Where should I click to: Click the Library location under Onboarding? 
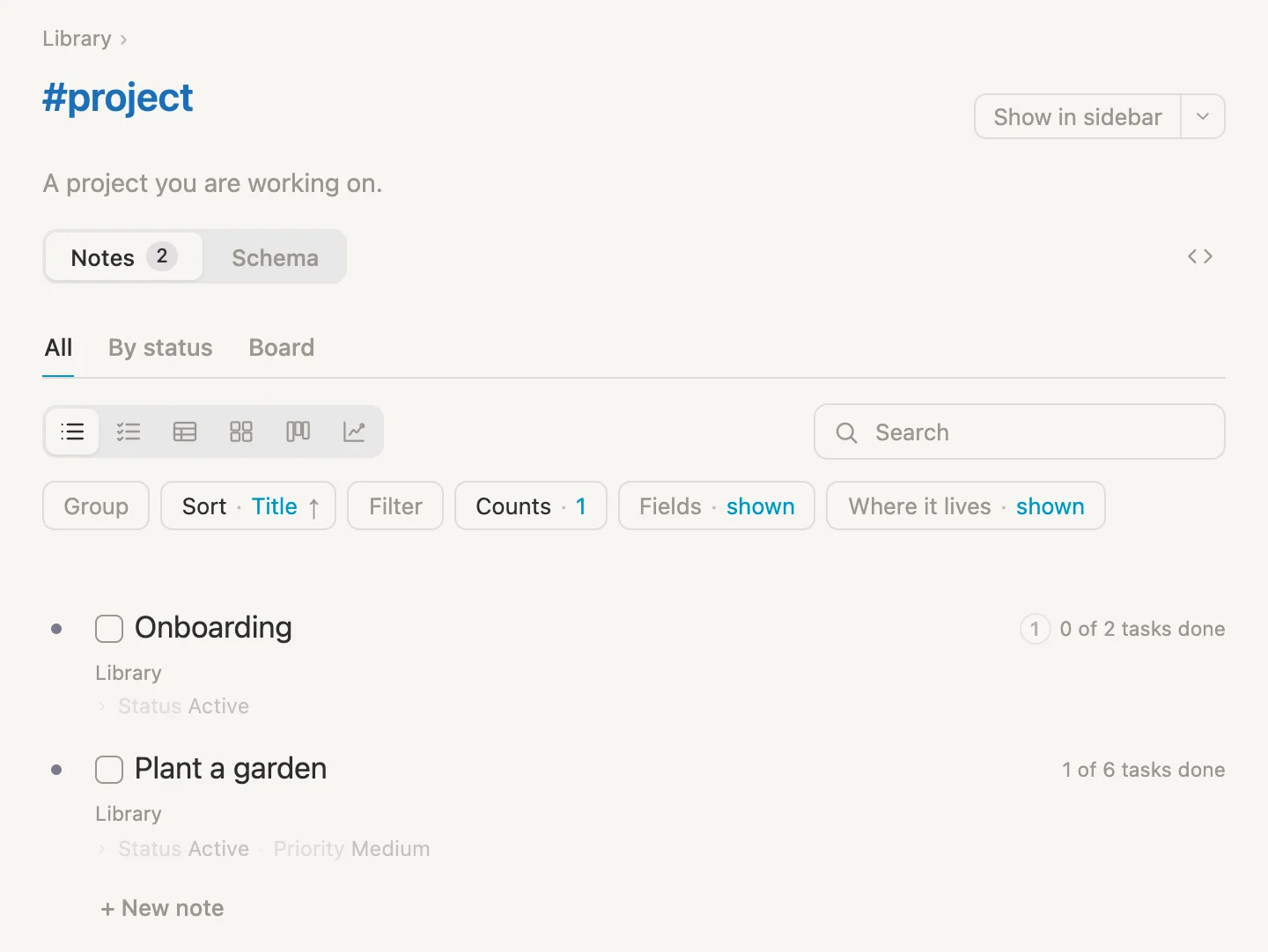click(129, 673)
